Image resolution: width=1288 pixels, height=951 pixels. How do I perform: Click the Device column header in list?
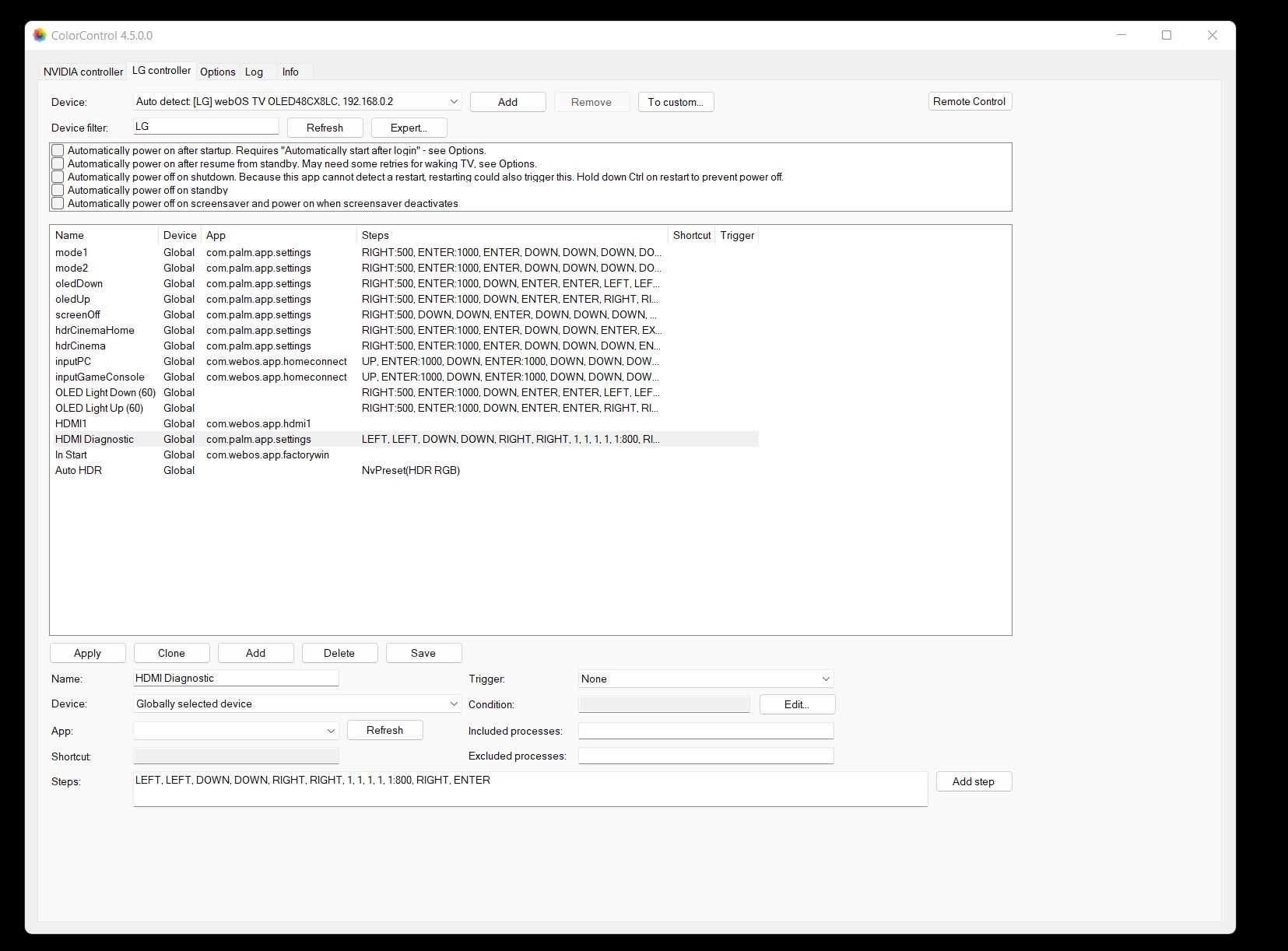tap(180, 235)
